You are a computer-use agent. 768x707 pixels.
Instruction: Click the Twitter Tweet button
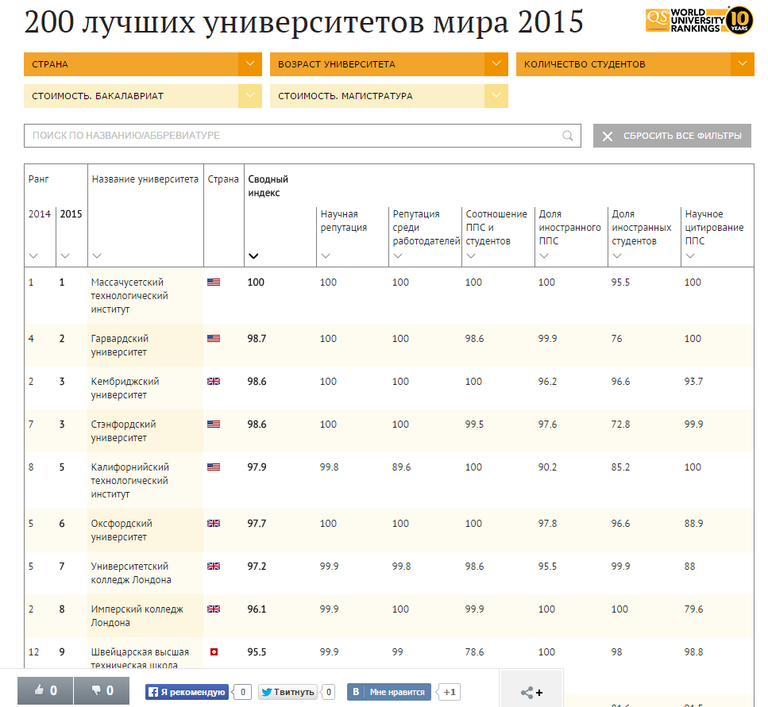point(288,692)
